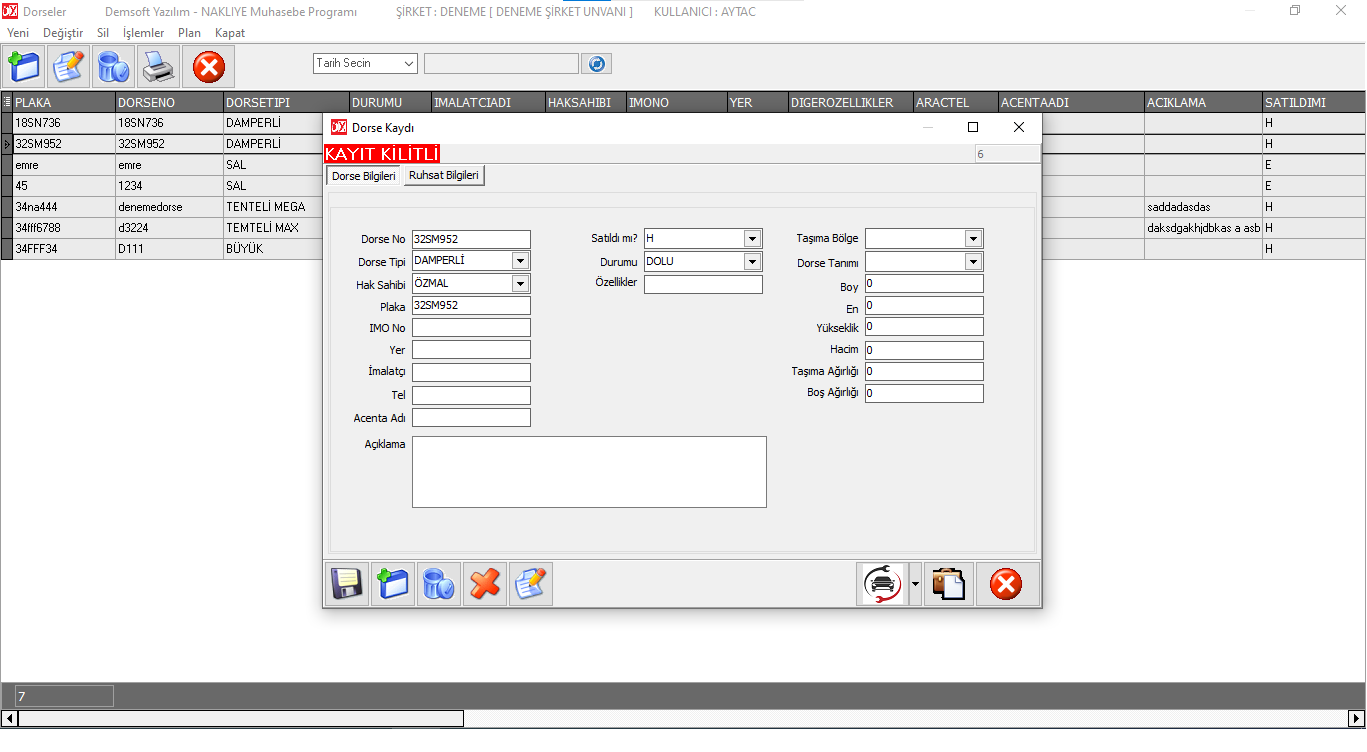The height and width of the screenshot is (752, 1367).
Task: Open the İşlemler menu
Action: click(x=143, y=33)
